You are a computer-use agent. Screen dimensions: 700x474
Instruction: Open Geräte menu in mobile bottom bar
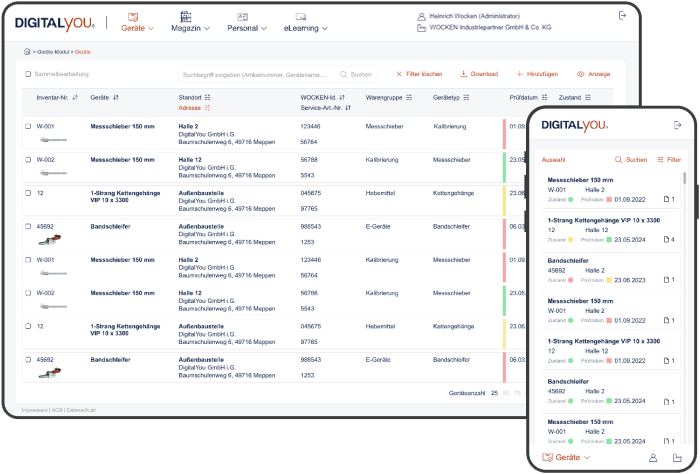[565, 457]
